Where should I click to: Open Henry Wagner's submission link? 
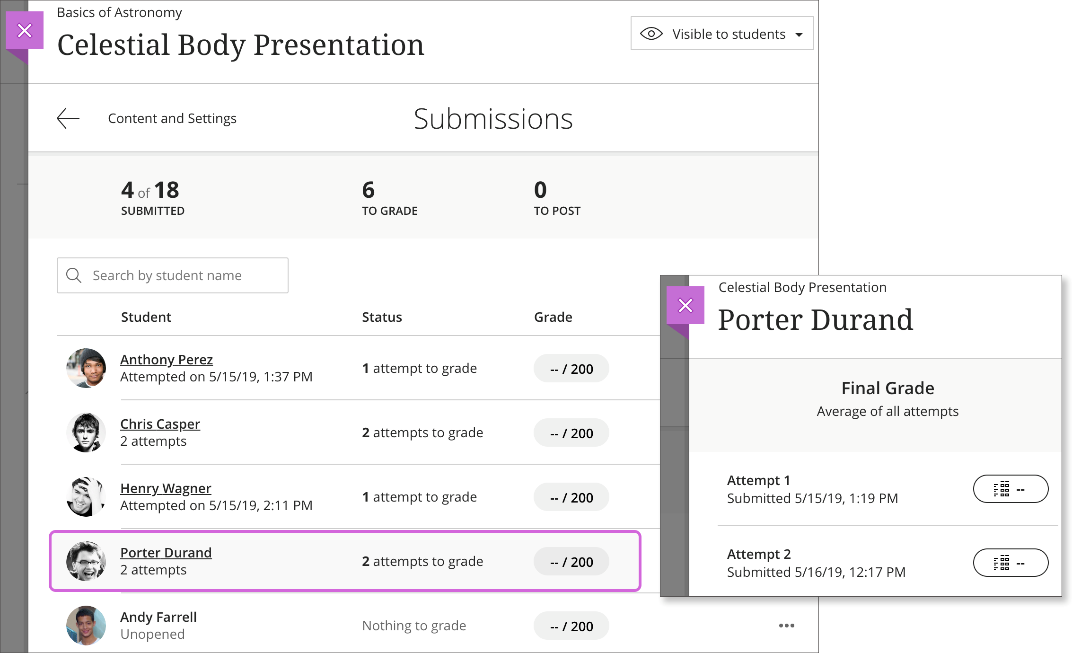165,488
